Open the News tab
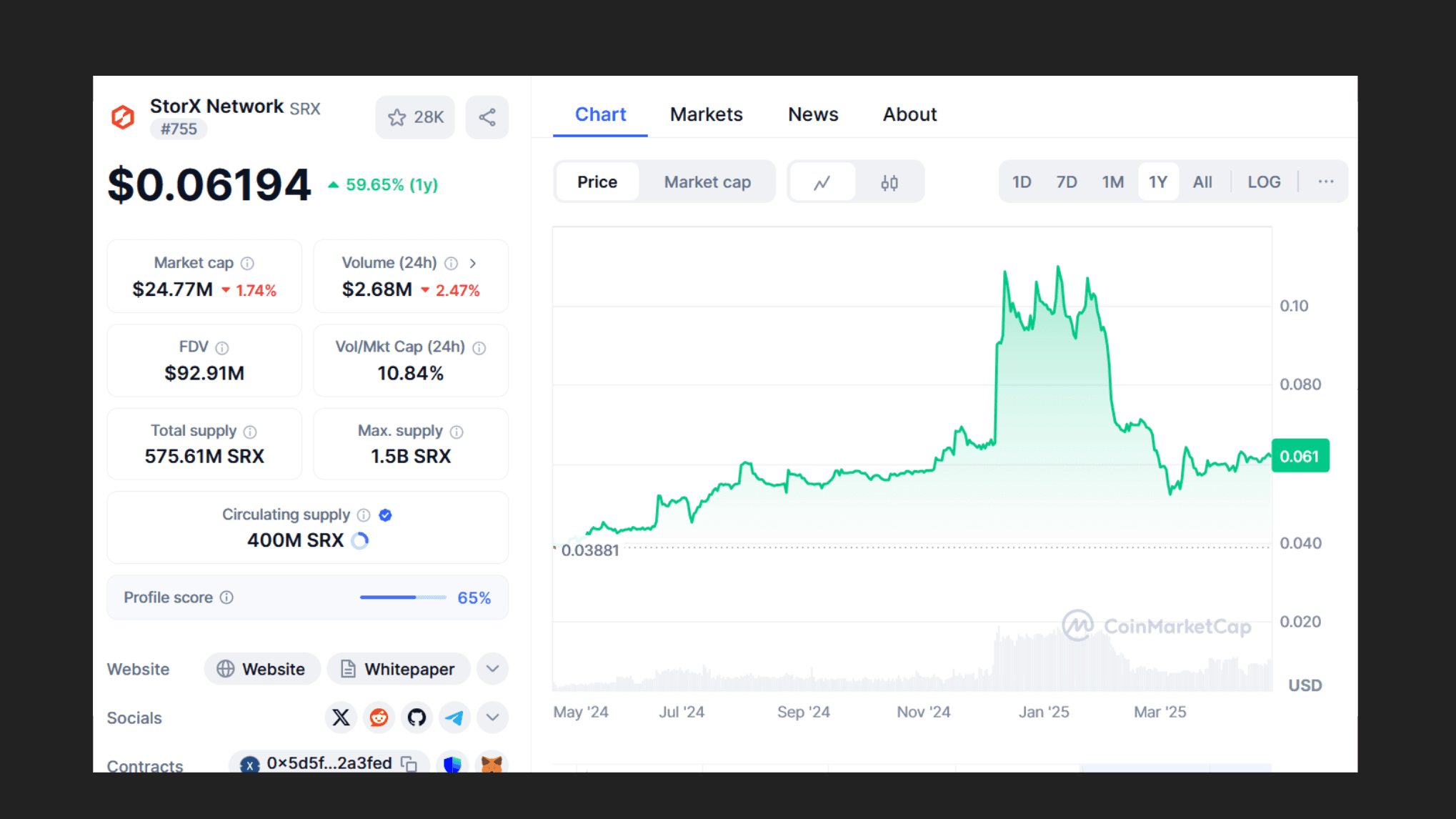 813,114
